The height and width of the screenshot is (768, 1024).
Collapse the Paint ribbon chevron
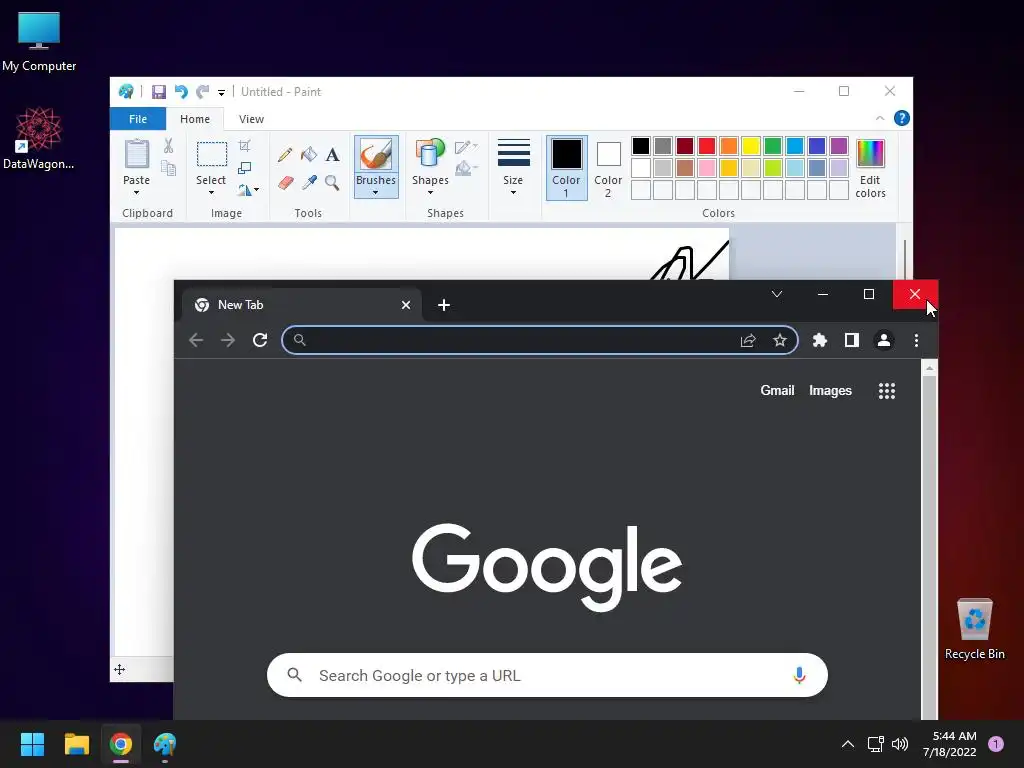880,118
